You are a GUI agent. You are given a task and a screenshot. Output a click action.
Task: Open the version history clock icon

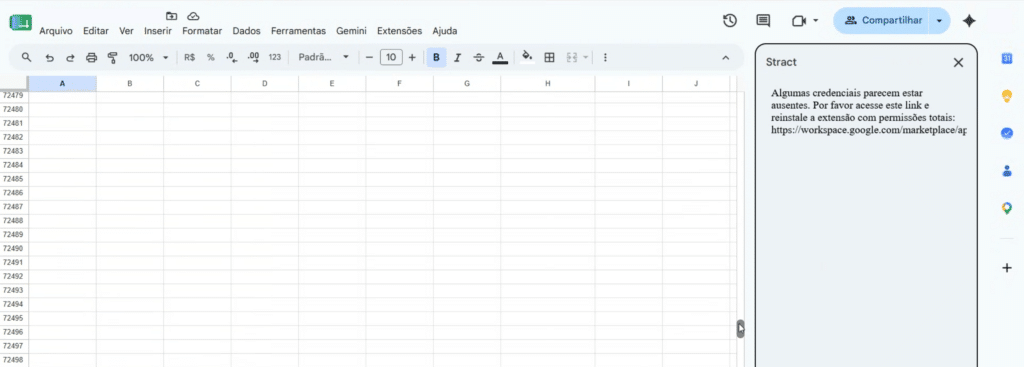pyautogui.click(x=729, y=21)
